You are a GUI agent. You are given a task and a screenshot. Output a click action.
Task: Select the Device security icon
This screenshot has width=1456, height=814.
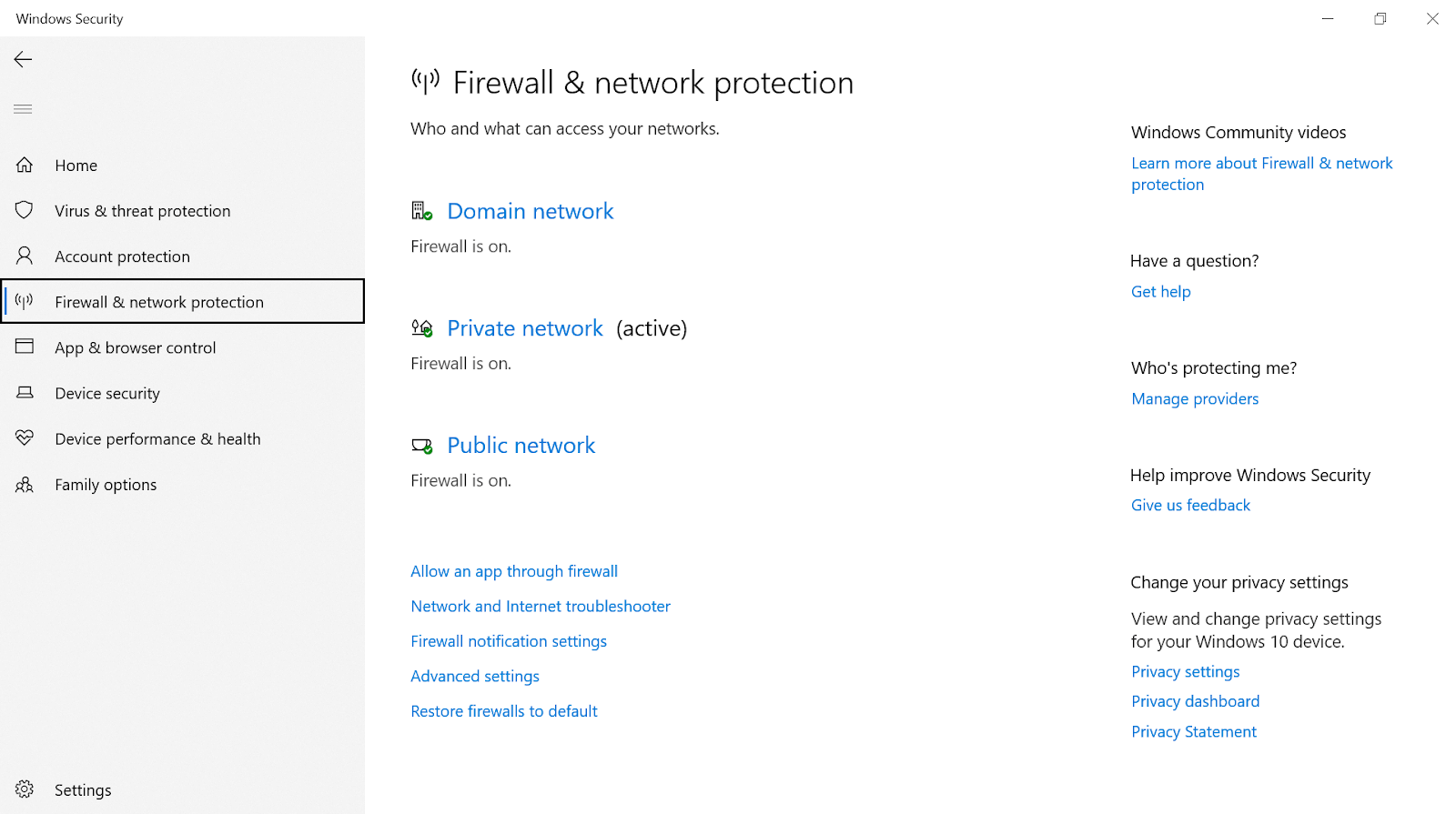25,393
